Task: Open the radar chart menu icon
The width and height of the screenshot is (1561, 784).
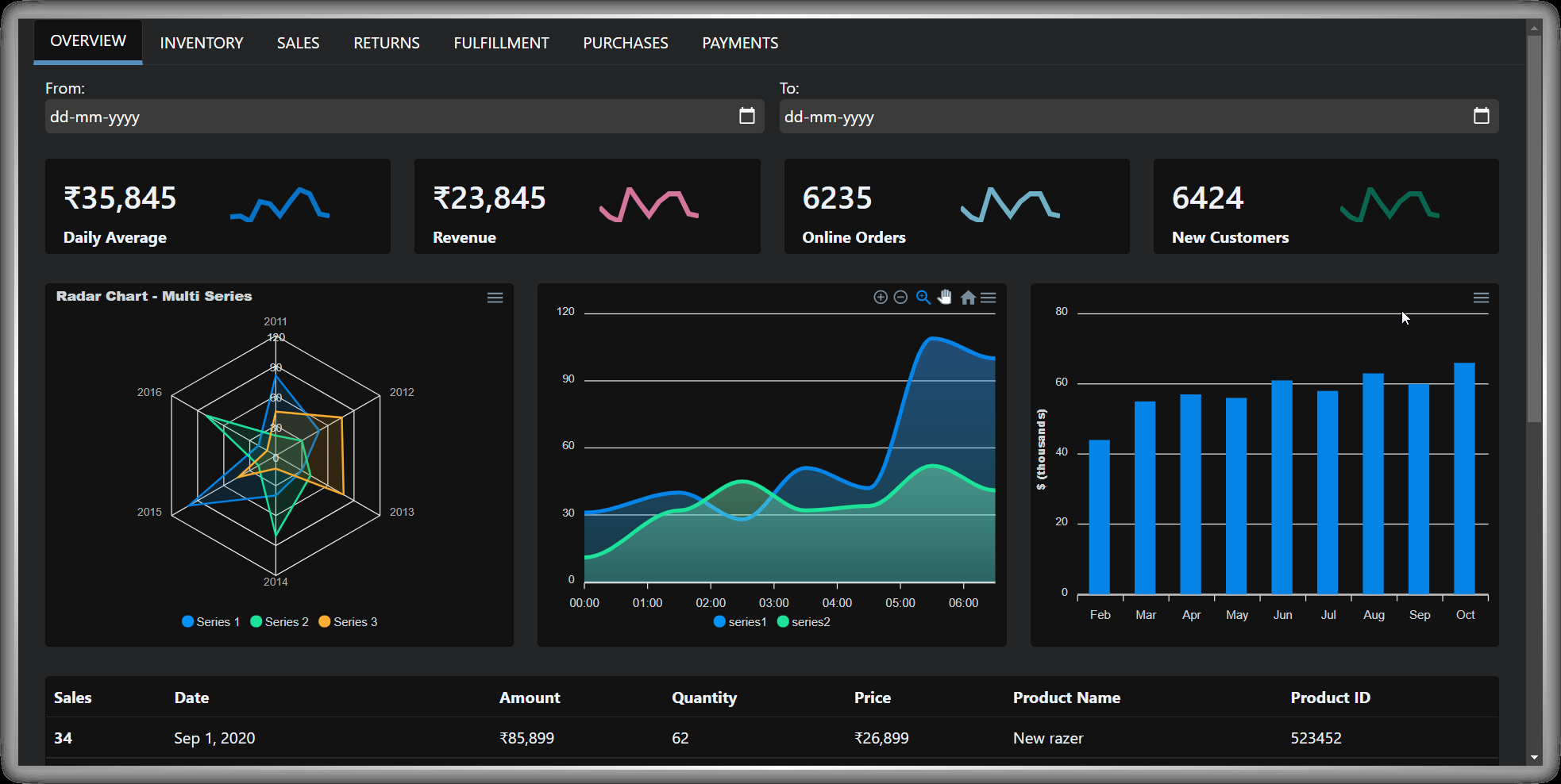Action: point(495,297)
